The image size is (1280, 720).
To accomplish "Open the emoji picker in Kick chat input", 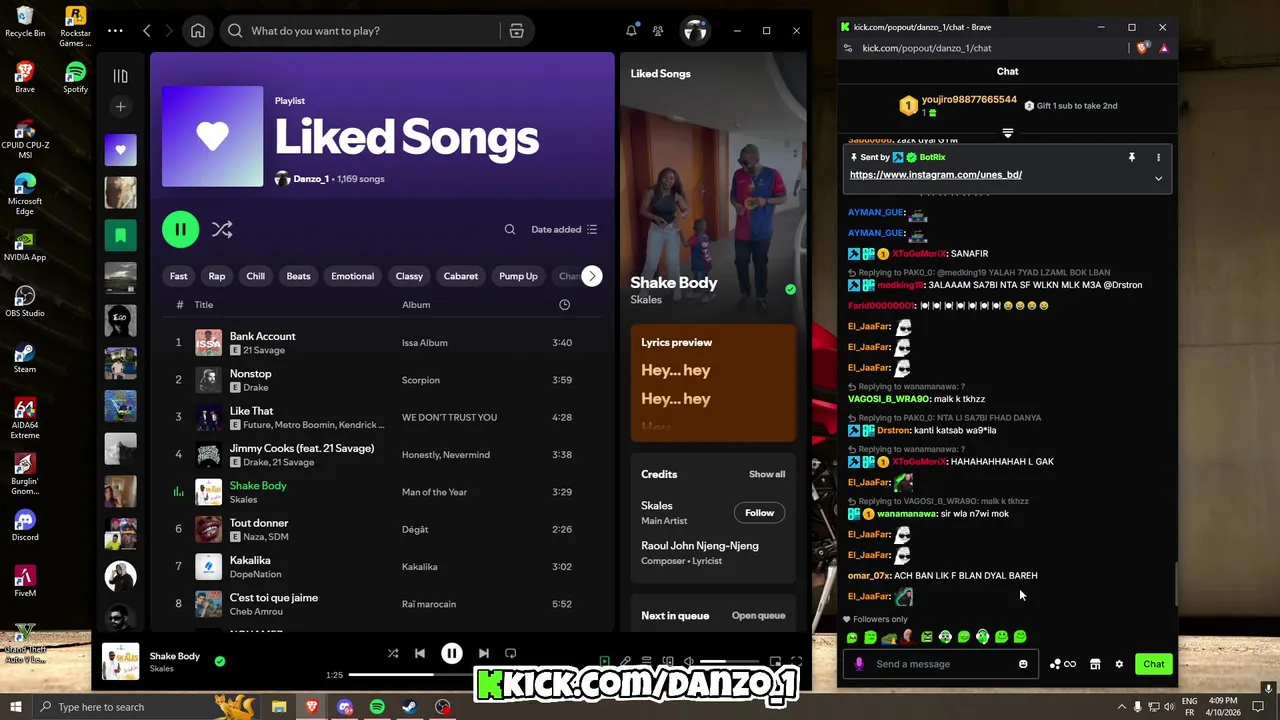I will [1023, 664].
